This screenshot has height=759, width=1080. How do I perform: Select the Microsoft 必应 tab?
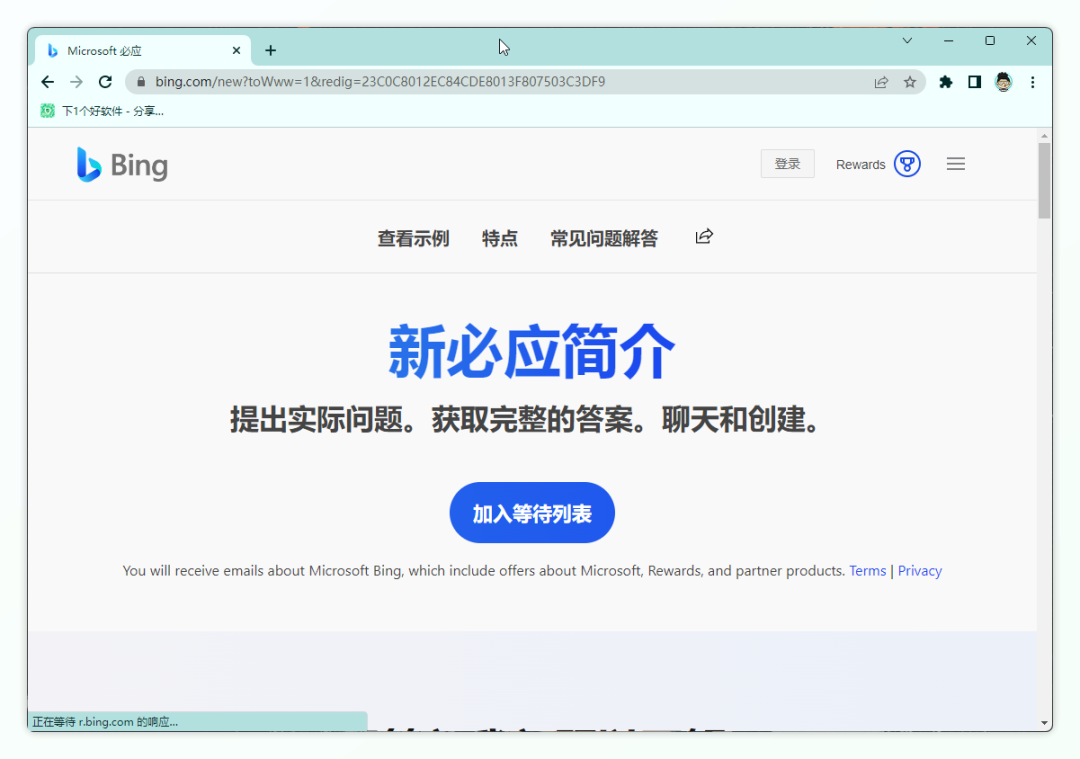point(143,51)
